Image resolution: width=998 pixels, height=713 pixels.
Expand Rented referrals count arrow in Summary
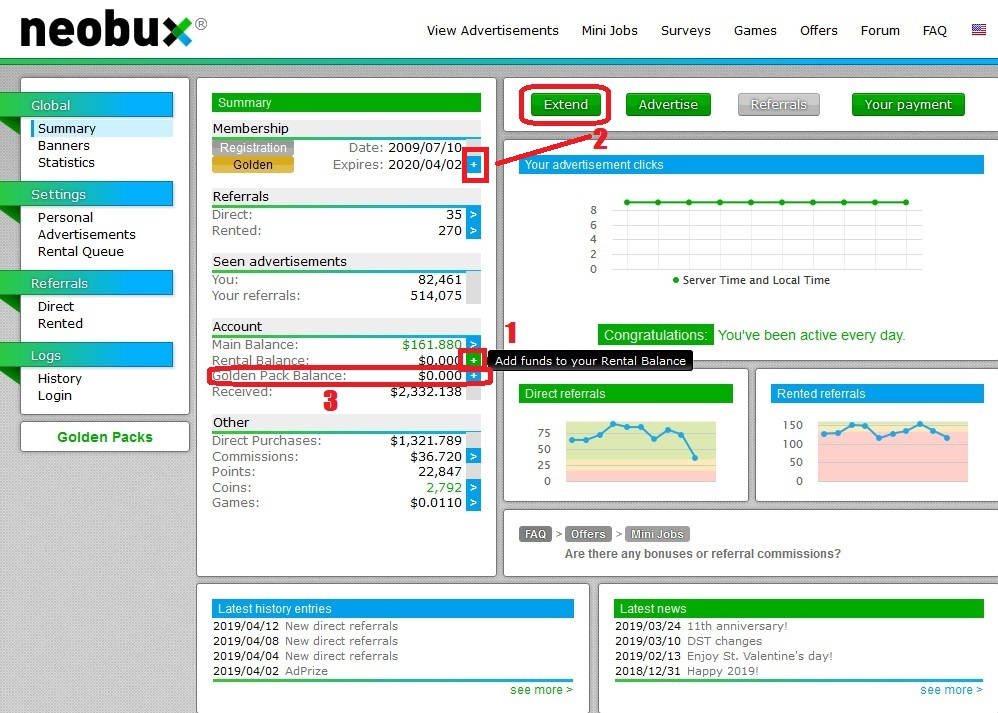tap(474, 230)
